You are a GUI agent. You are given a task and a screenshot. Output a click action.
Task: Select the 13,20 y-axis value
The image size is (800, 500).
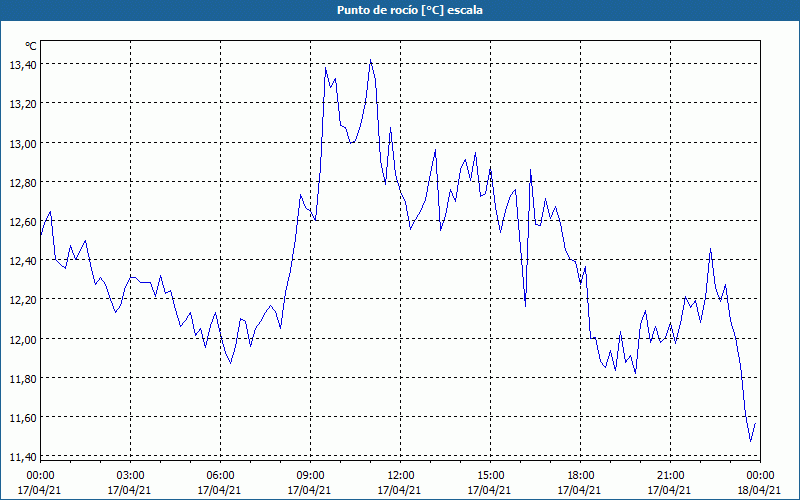22,104
